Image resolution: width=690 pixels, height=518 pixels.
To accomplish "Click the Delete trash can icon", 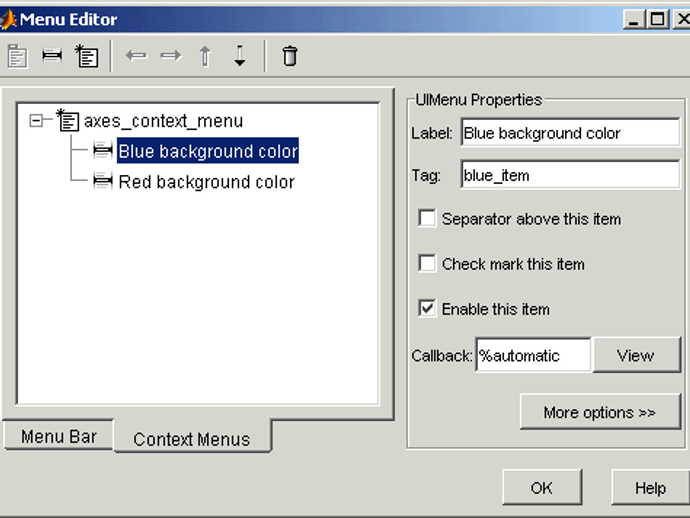I will 290,56.
